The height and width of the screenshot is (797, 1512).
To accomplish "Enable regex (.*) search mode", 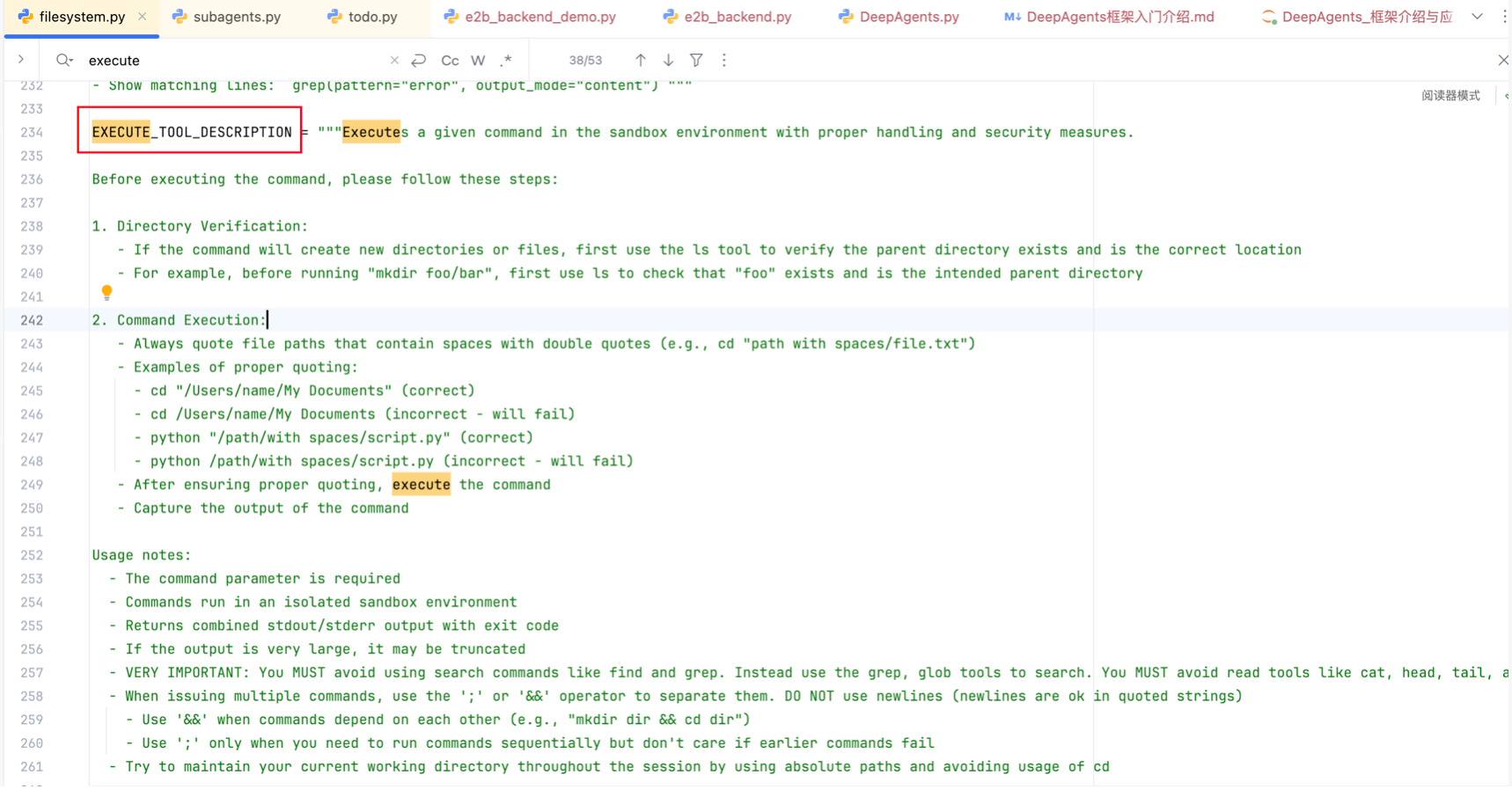I will pyautogui.click(x=506, y=61).
